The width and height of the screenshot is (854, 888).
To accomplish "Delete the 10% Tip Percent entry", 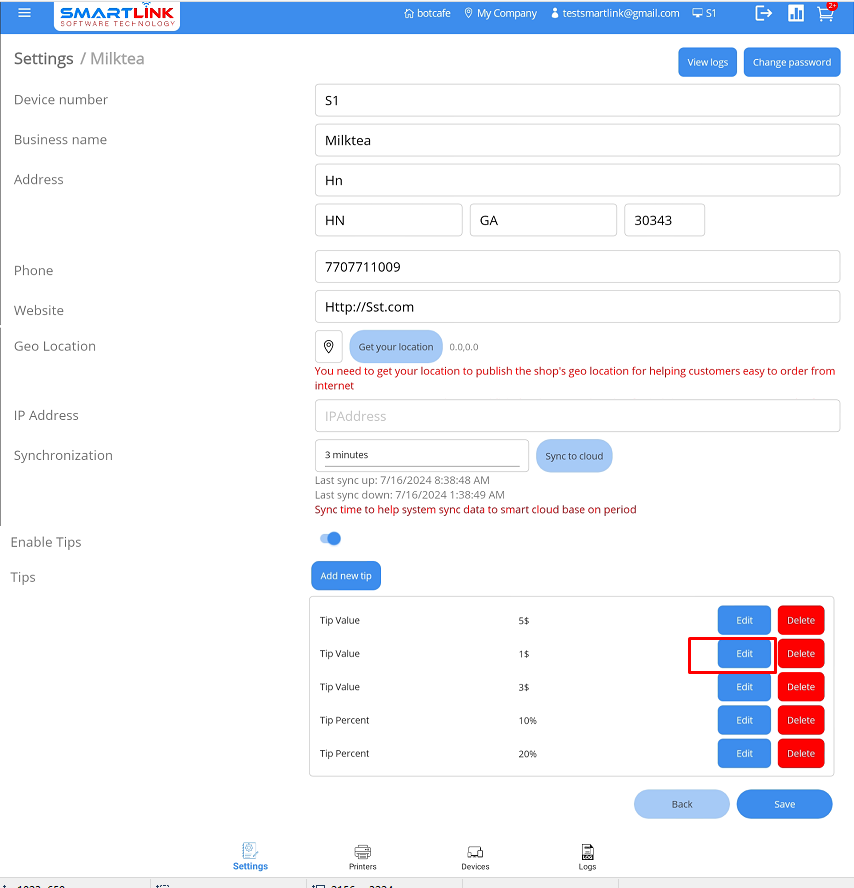I will (x=800, y=720).
